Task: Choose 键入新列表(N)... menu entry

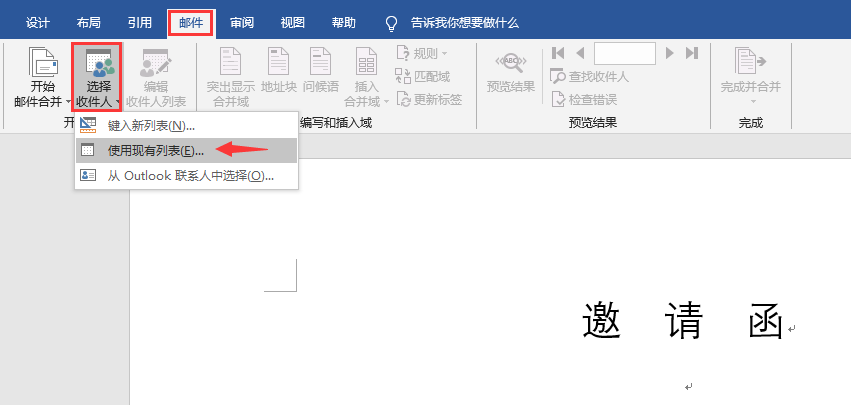Action: pos(186,126)
